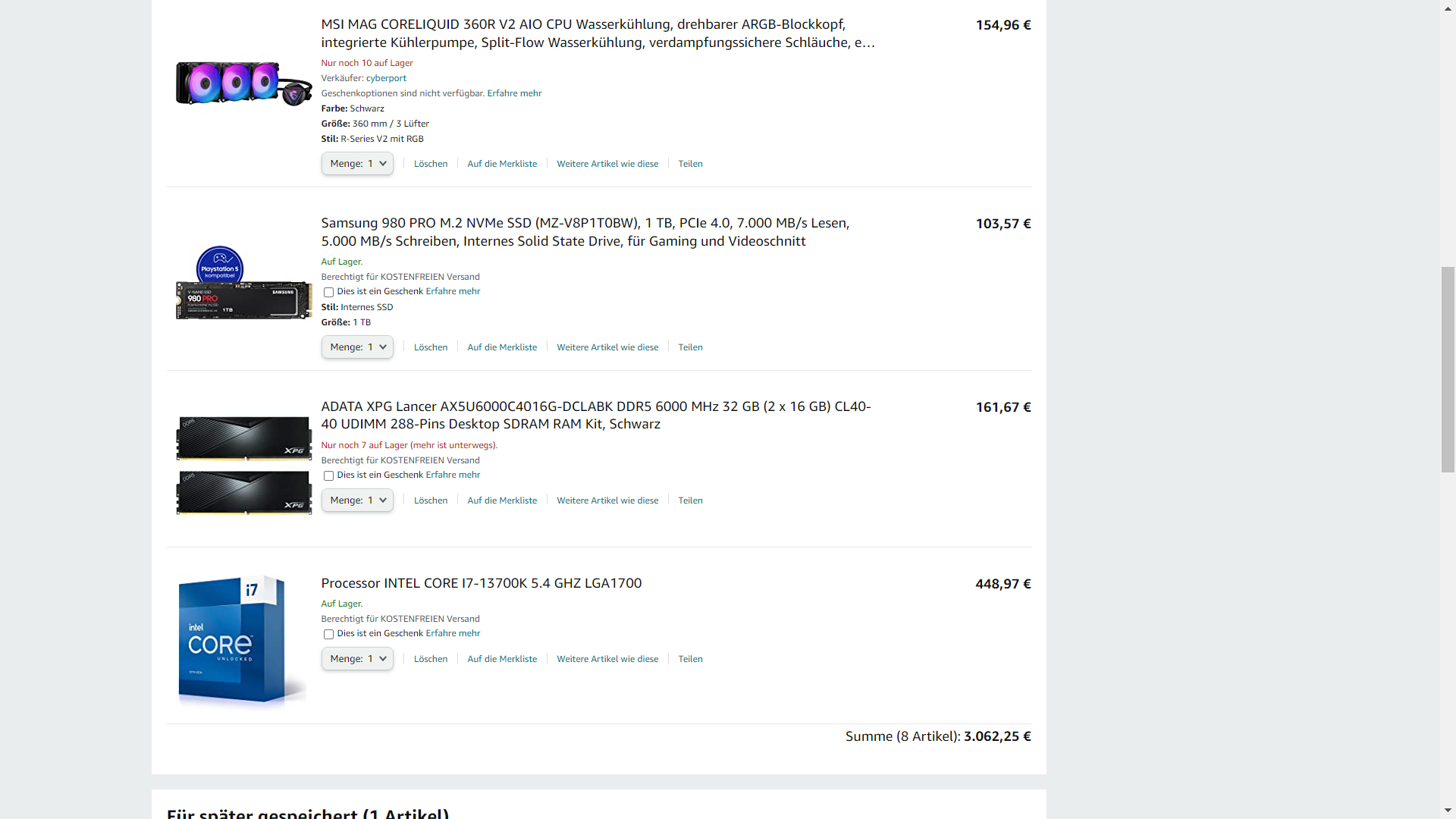Open the MSI Coreliquid cooler product image
Image resolution: width=1456 pixels, height=819 pixels.
click(243, 83)
